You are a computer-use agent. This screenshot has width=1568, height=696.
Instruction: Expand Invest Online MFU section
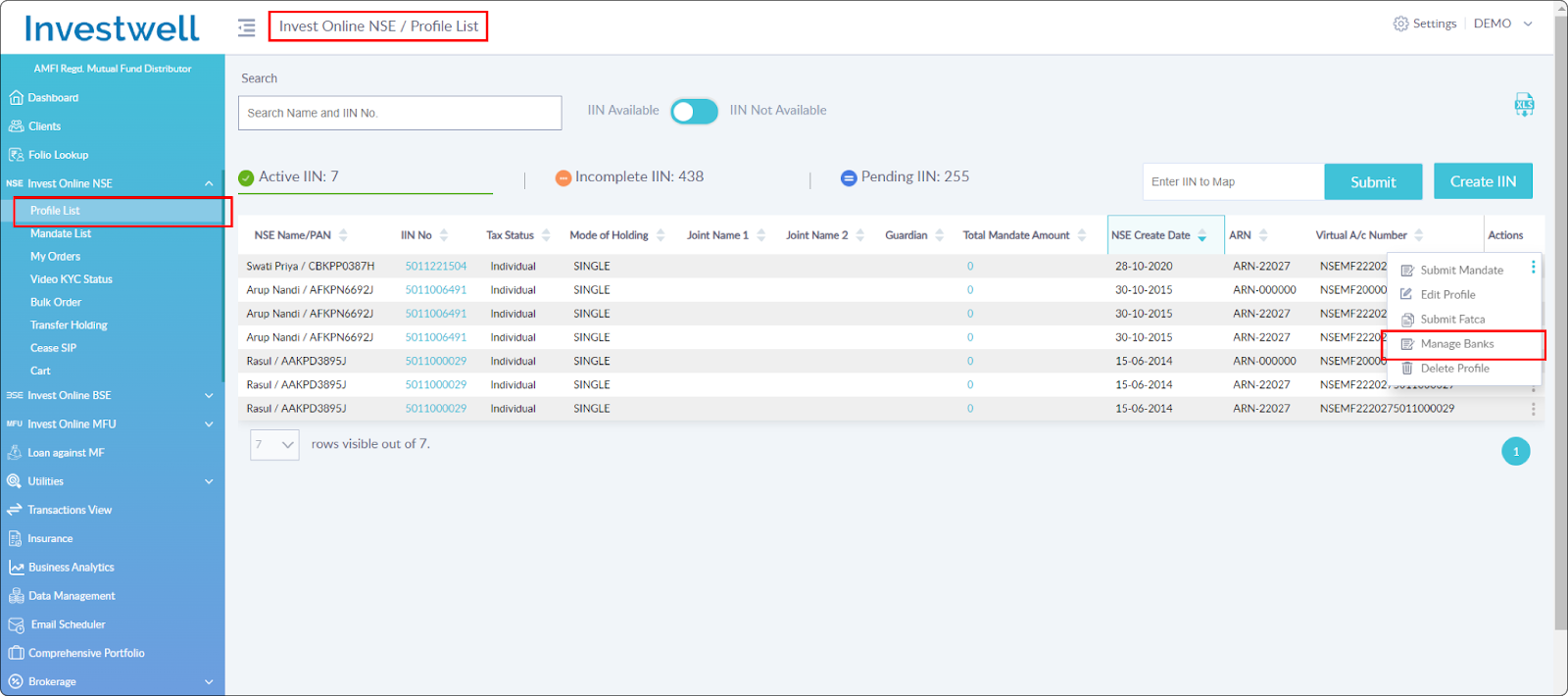209,424
